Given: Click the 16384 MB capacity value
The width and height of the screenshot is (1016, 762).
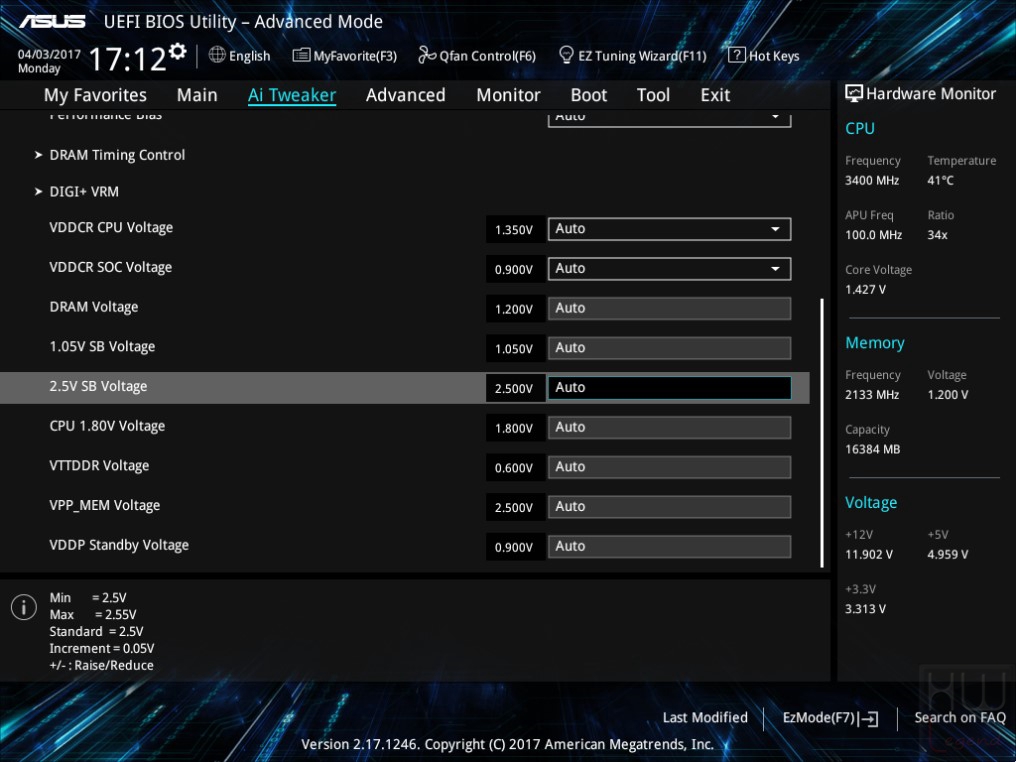Looking at the screenshot, I should (x=872, y=450).
